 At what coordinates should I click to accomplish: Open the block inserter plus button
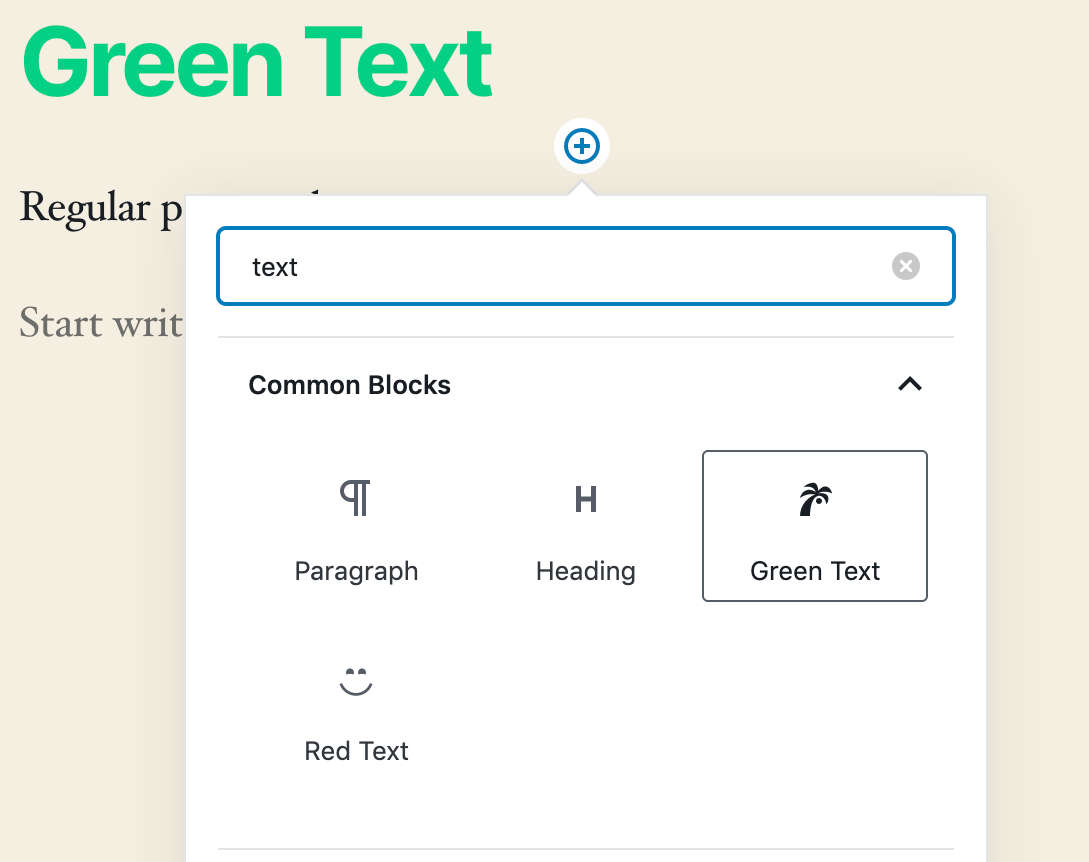[x=581, y=145]
